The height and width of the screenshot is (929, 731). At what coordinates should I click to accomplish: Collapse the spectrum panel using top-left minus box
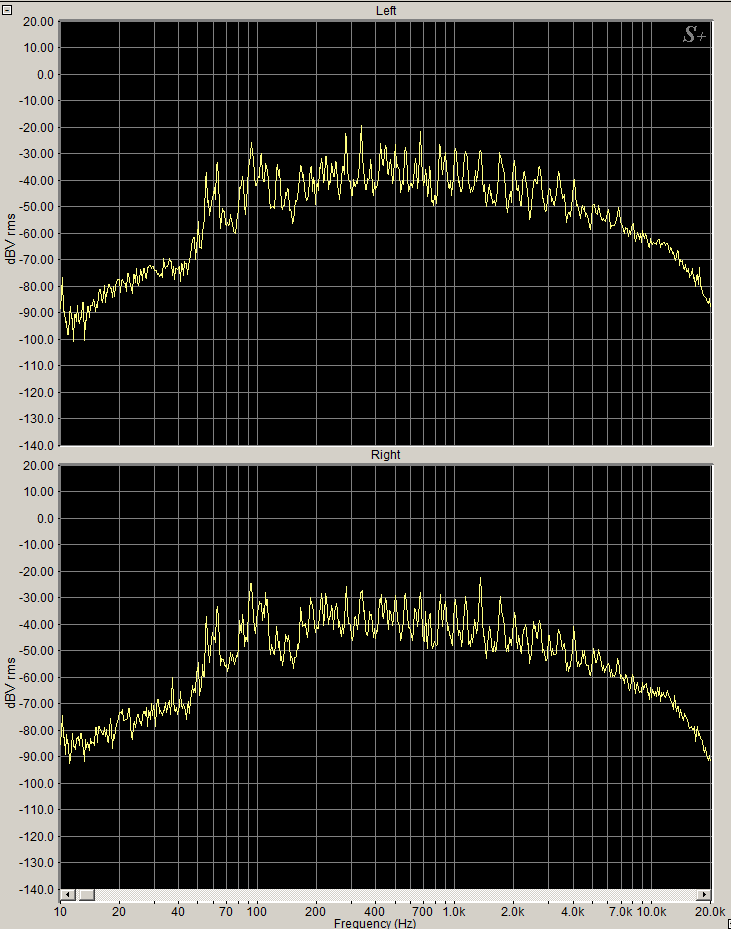(6, 6)
